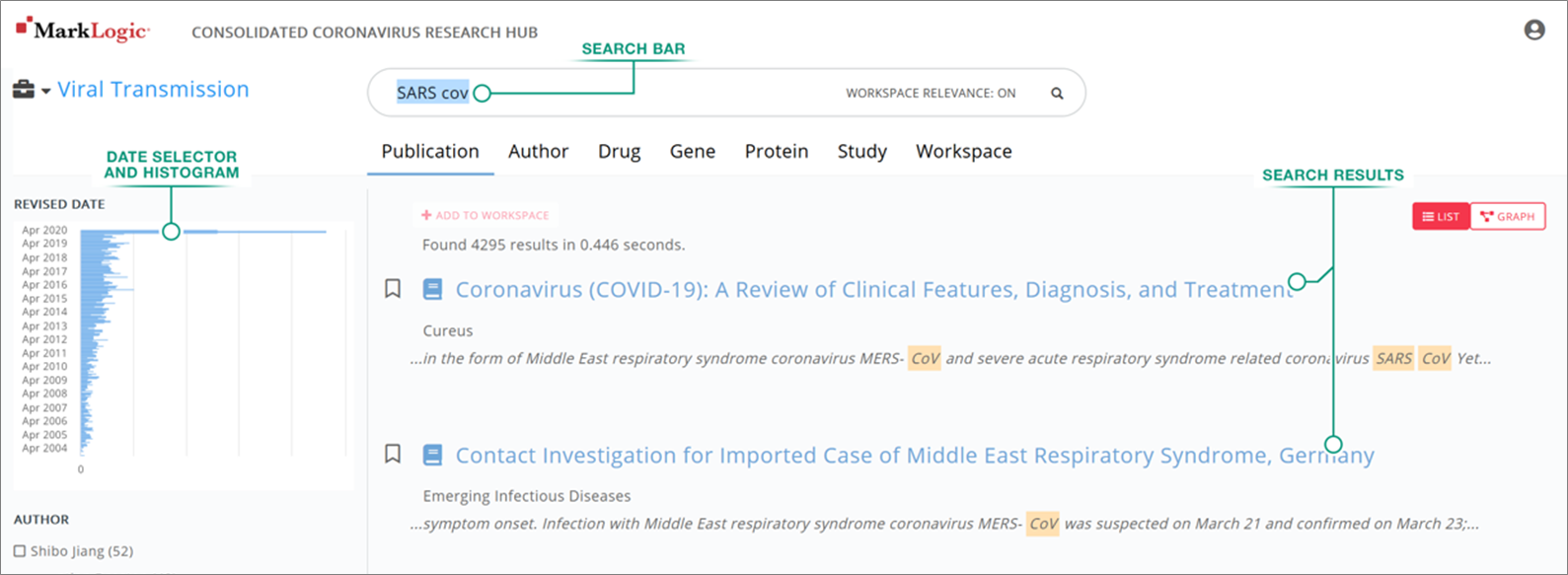Bookmark the Contact Investigation Germany result
This screenshot has width=1568, height=575.
[393, 453]
